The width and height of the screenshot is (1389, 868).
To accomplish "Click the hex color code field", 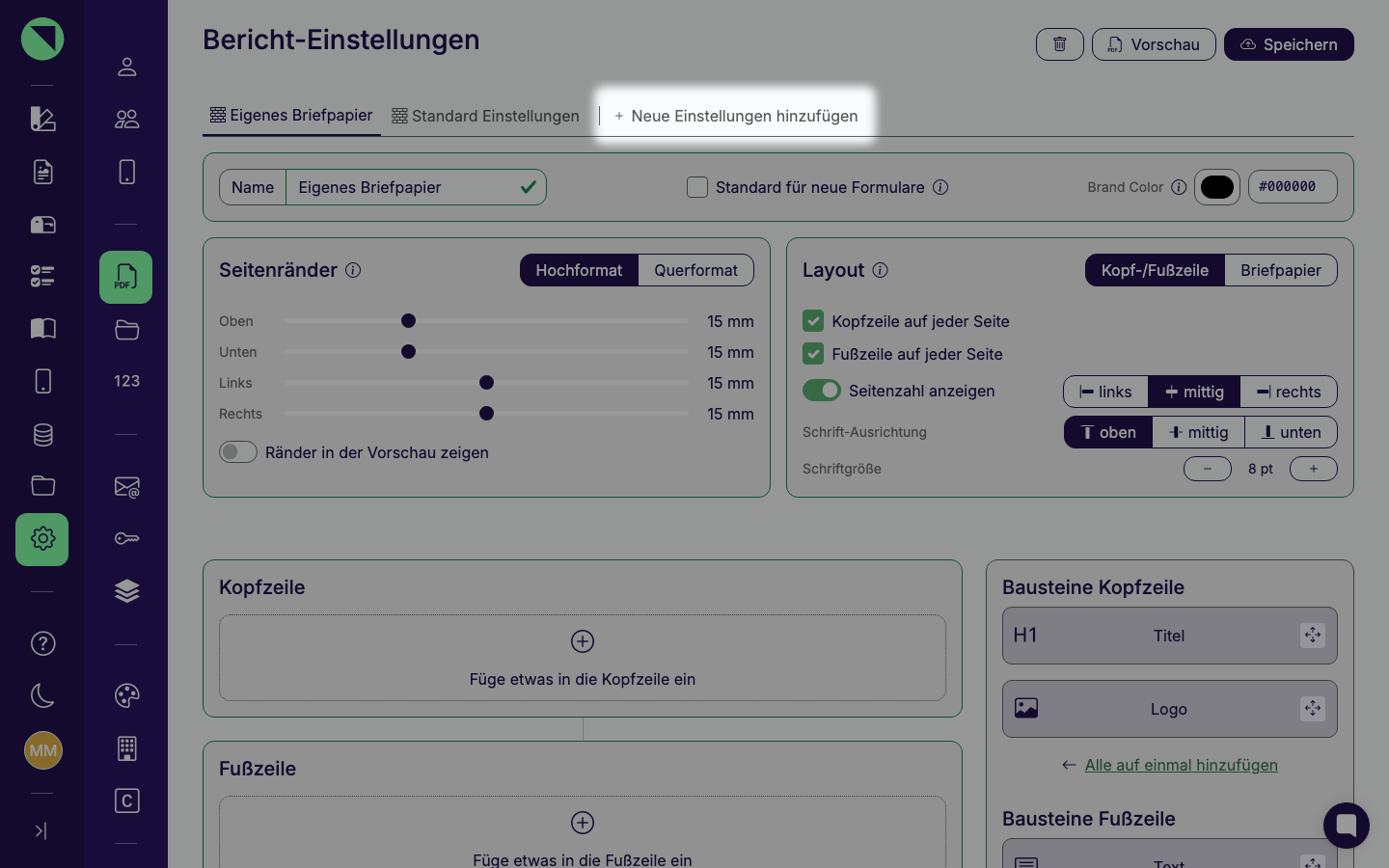I will [x=1293, y=187].
